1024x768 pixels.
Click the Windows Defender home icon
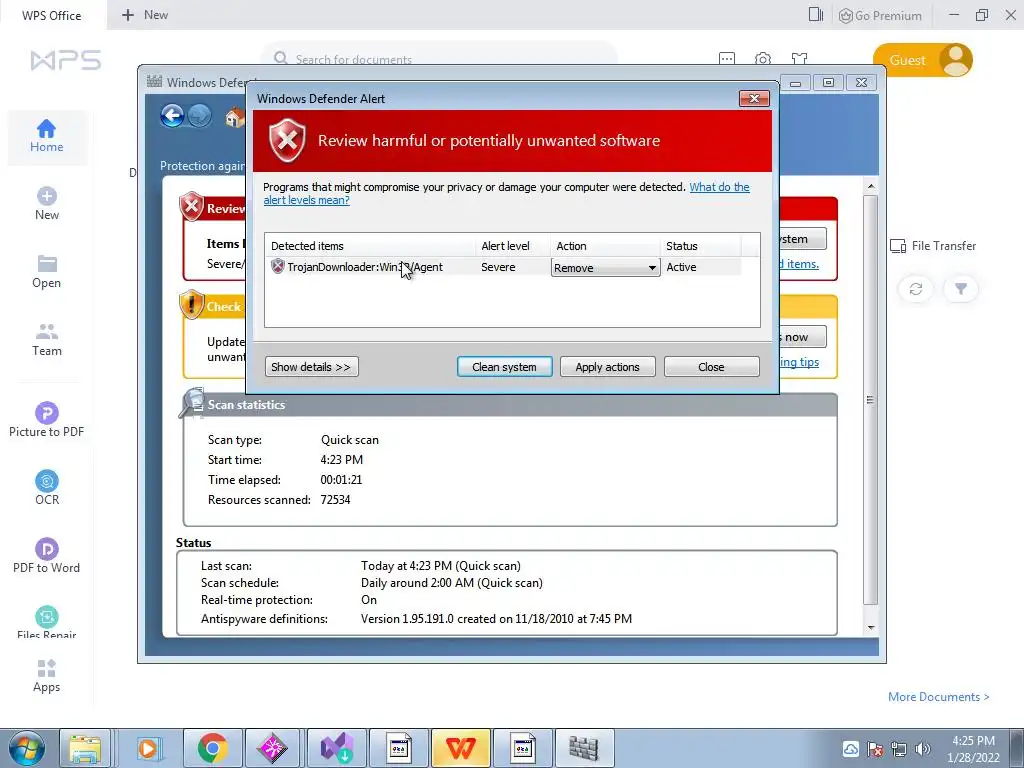[235, 118]
